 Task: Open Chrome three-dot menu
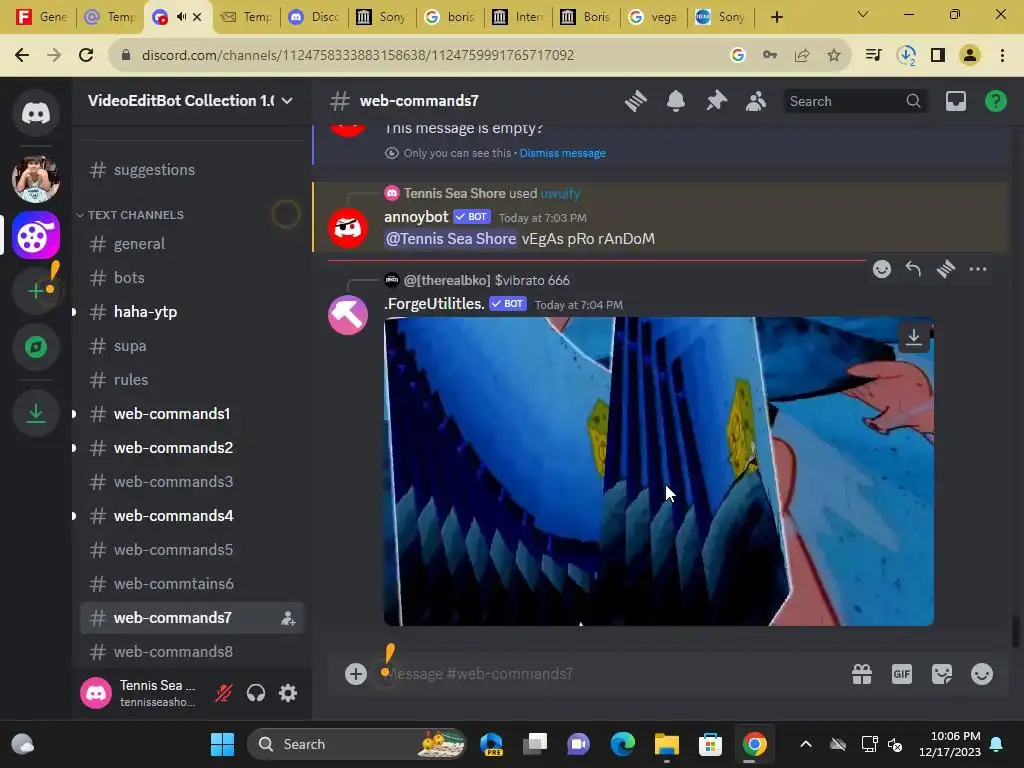click(x=1002, y=56)
